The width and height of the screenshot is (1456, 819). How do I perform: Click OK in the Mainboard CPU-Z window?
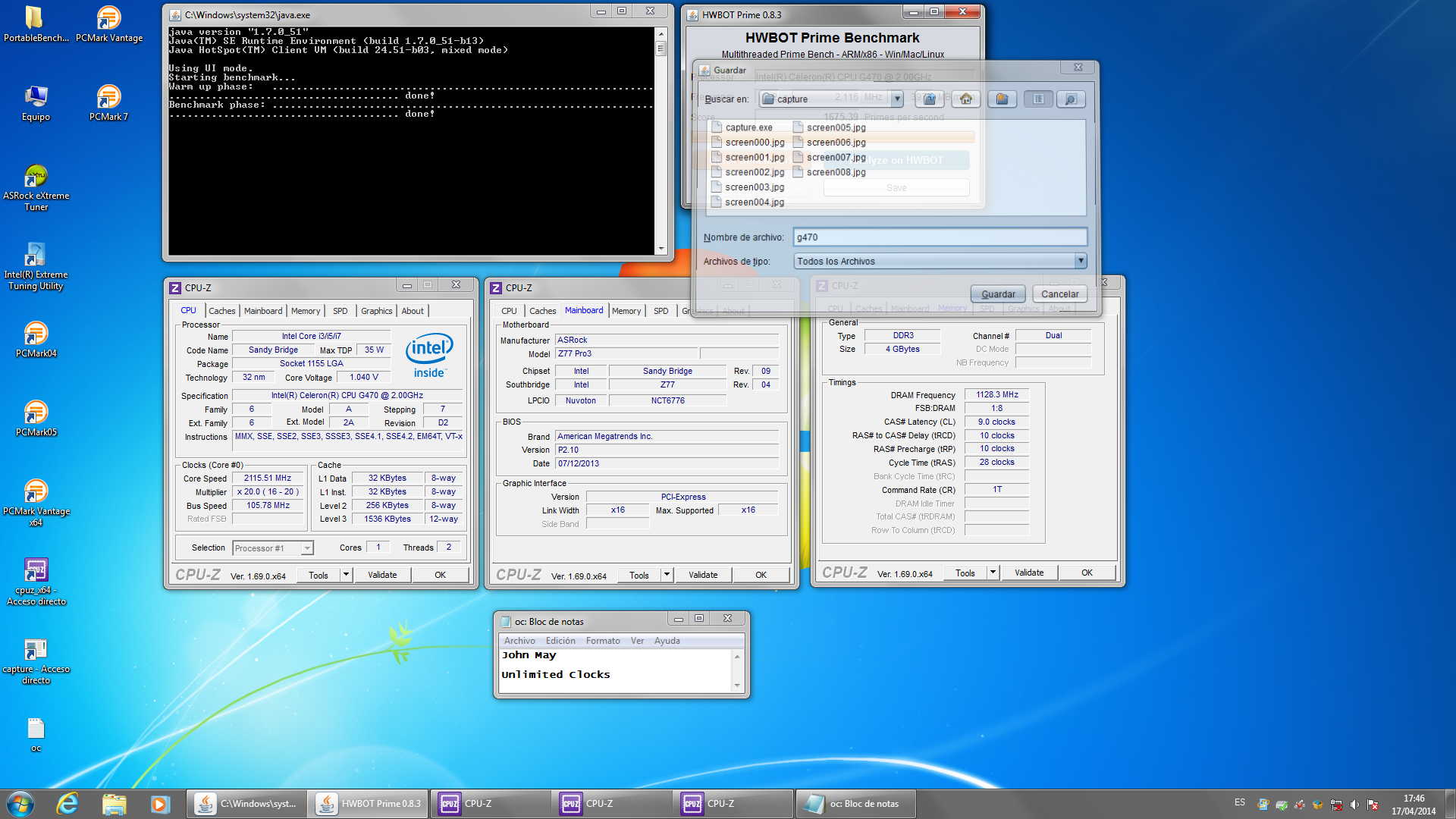761,575
